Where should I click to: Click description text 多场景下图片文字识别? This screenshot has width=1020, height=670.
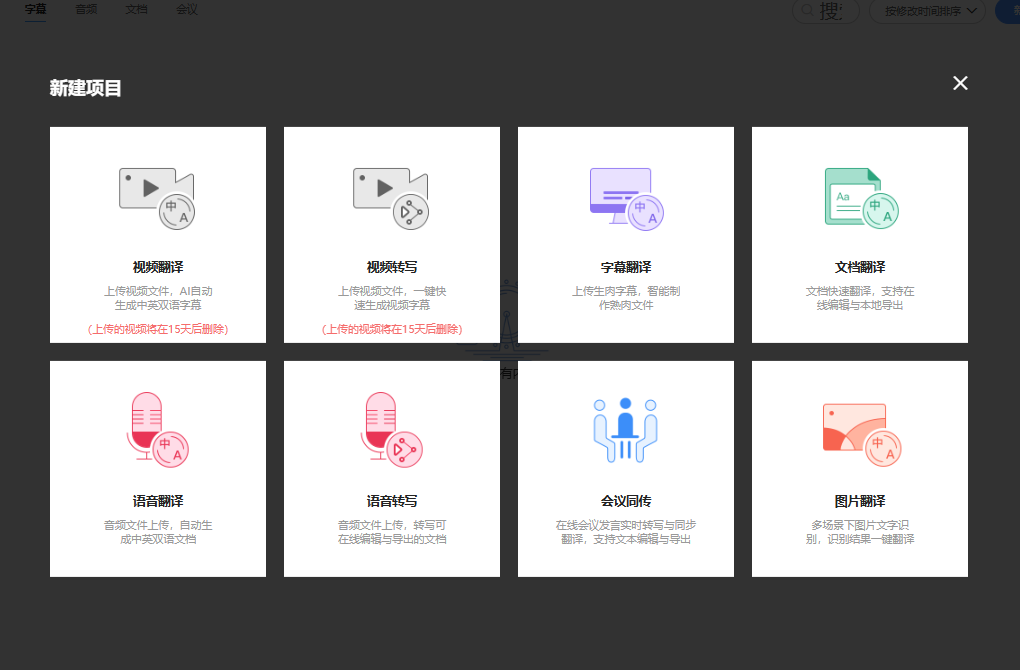[x=860, y=532]
